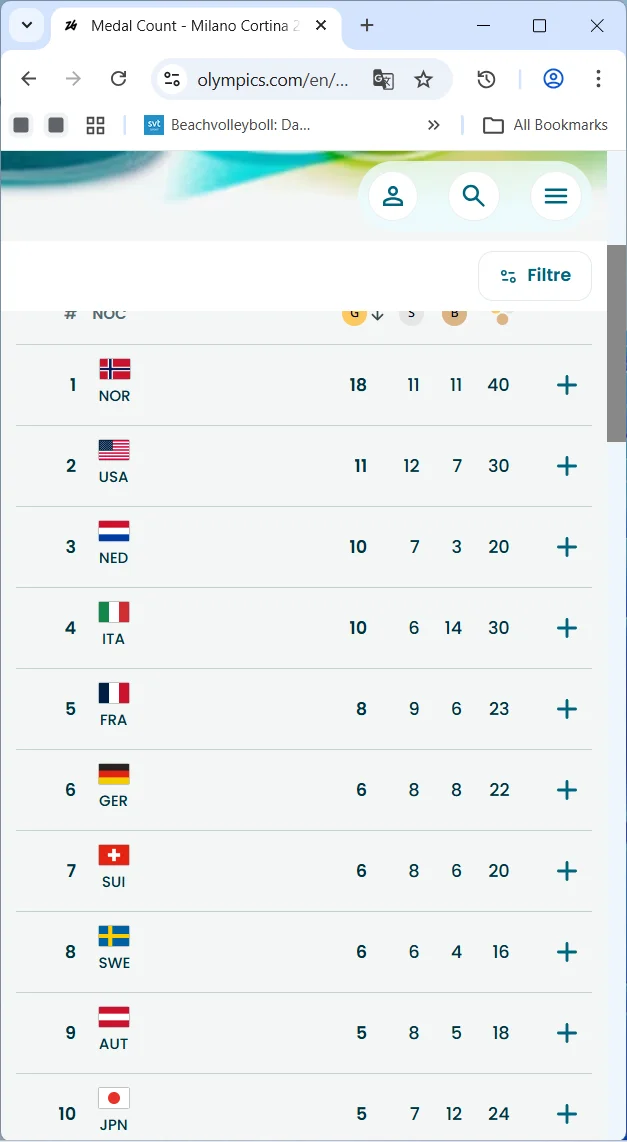Screen dimensions: 627x1142
Task: Open the hamburger menu icon
Action: point(556,196)
